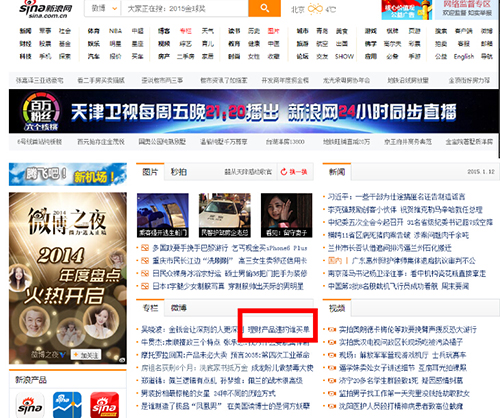The height and width of the screenshot is (418, 500).
Task: Click the 网络监督专区 banner at top right
Action: tap(467, 9)
